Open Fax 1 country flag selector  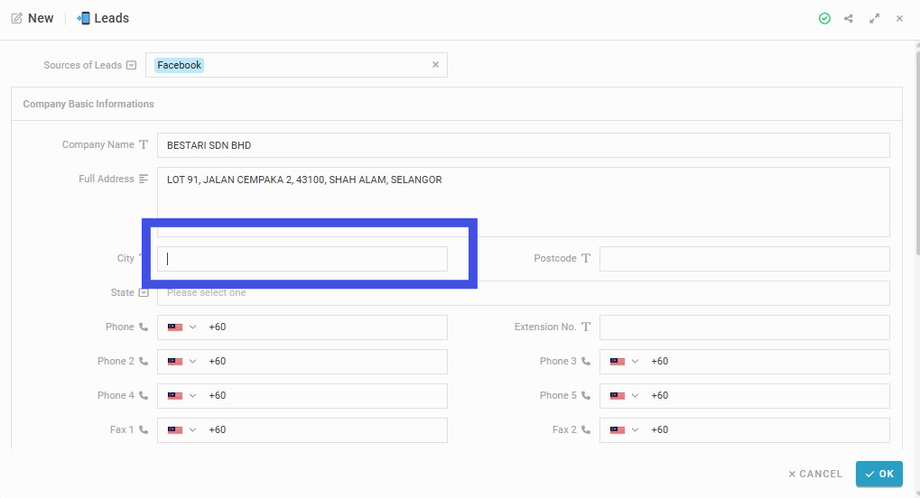coord(181,430)
